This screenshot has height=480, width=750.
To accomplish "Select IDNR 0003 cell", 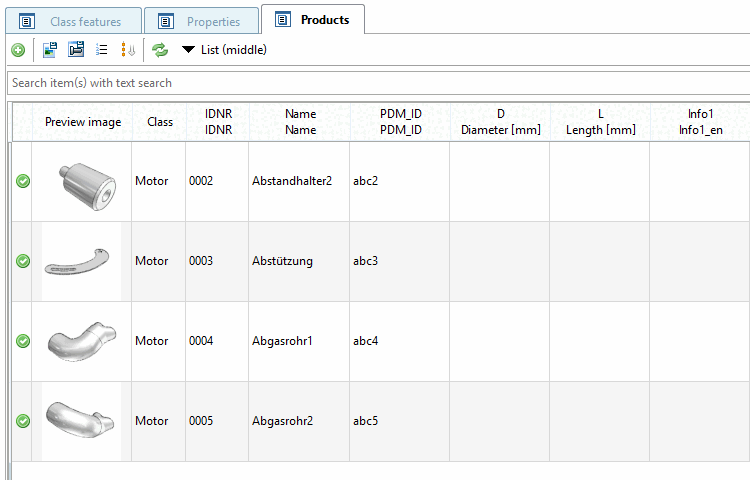I will (x=201, y=261).
